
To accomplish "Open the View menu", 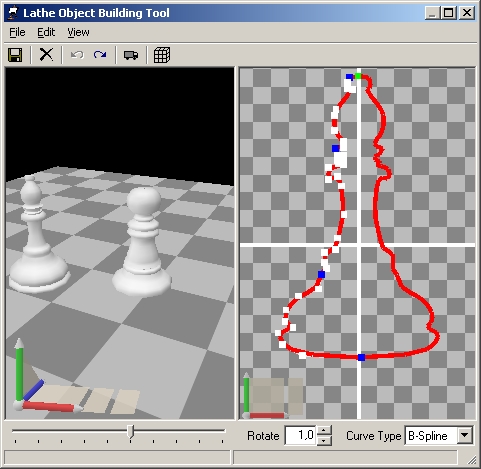I will (78, 32).
